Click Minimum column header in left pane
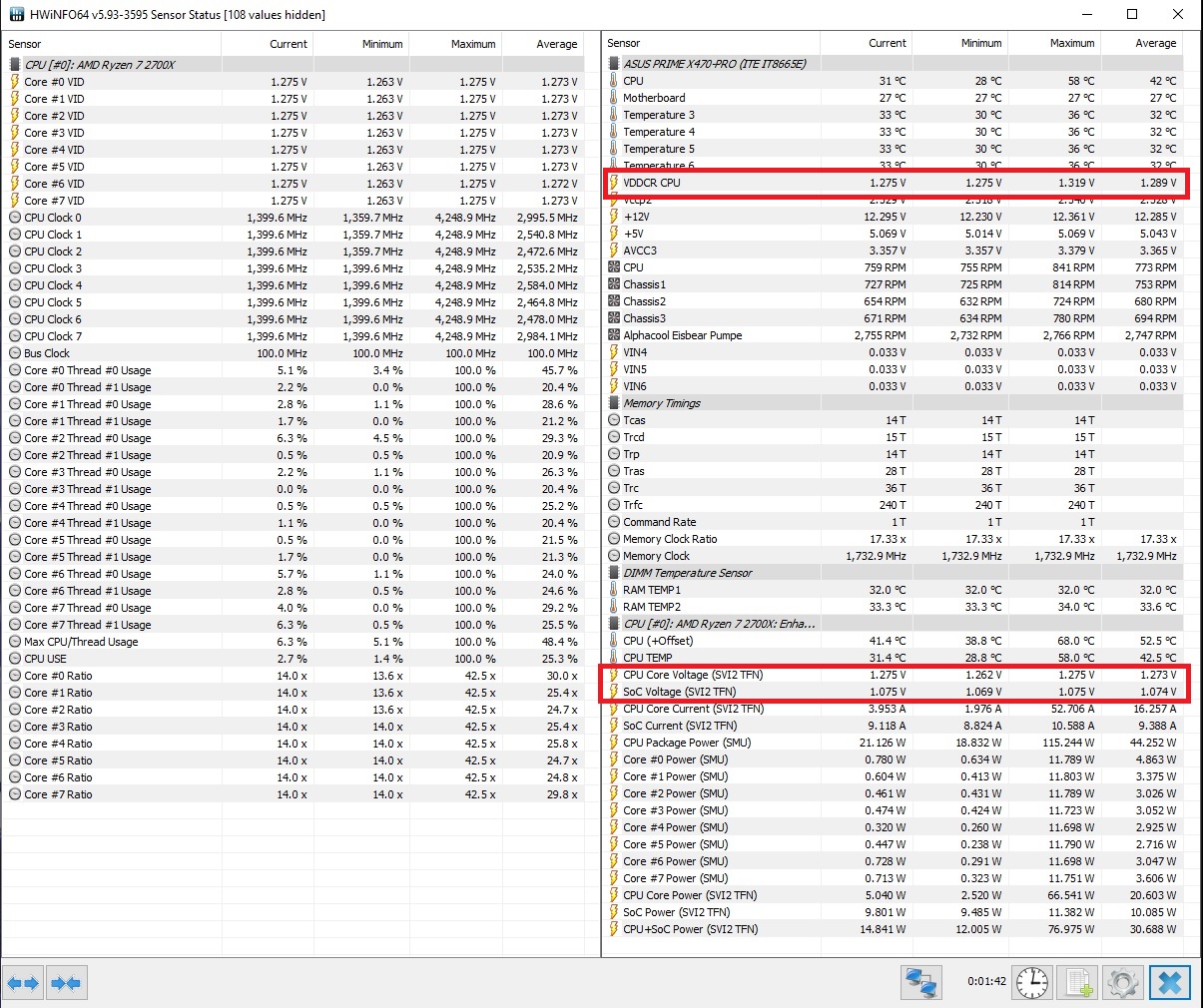The height and width of the screenshot is (1008, 1203). point(361,44)
